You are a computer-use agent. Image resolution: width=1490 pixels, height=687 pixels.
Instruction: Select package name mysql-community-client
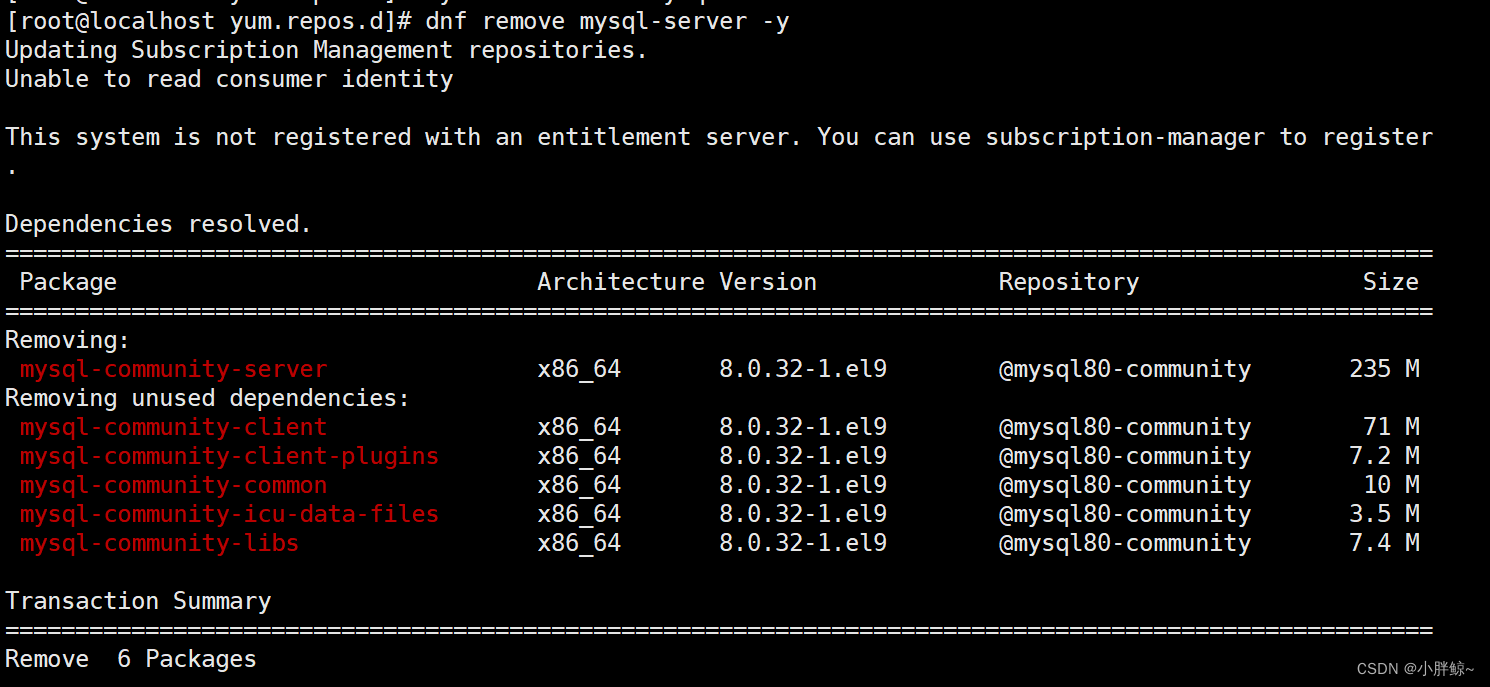[x=173, y=427]
